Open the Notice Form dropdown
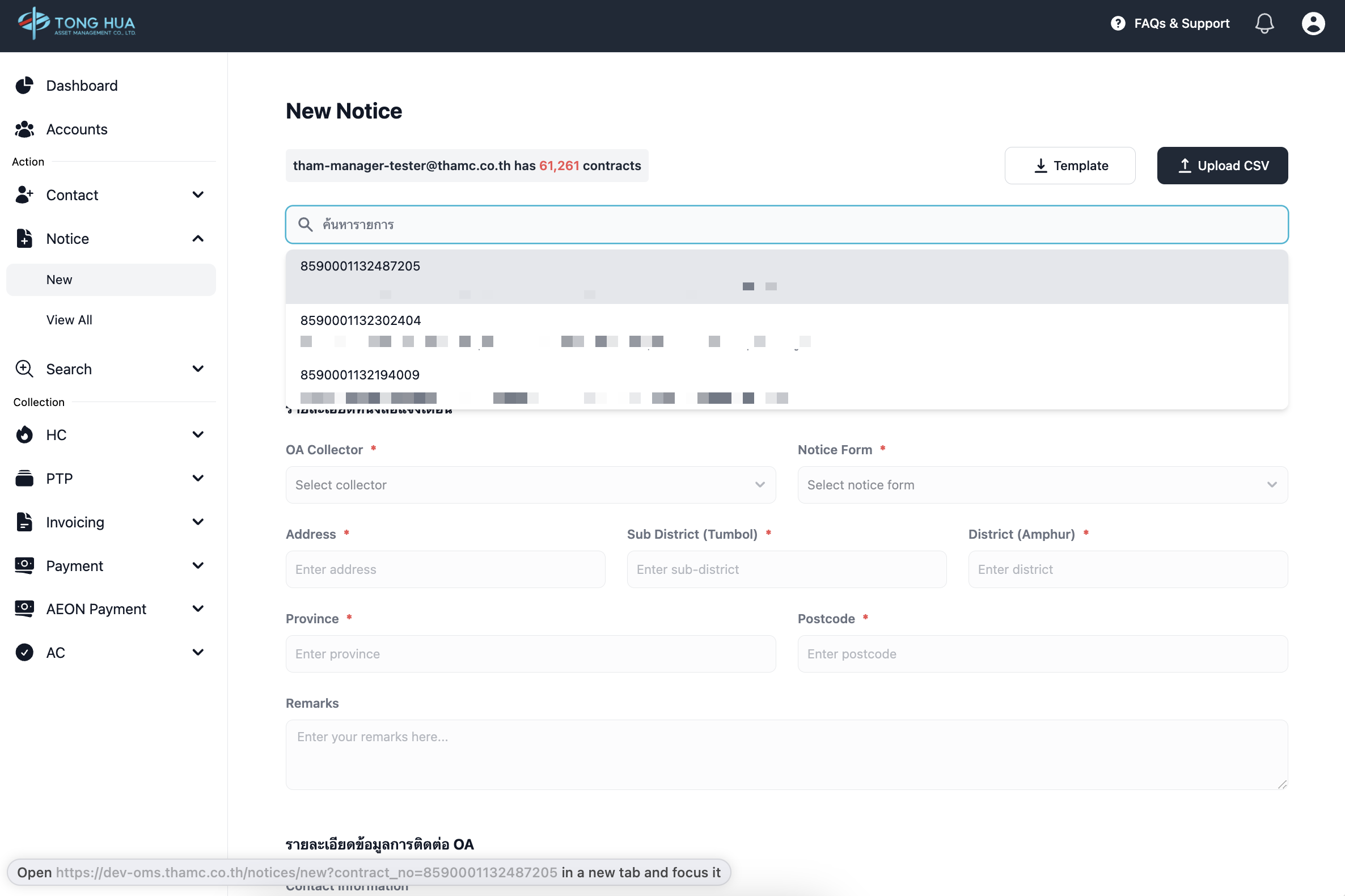The width and height of the screenshot is (1345, 896). (x=1042, y=484)
